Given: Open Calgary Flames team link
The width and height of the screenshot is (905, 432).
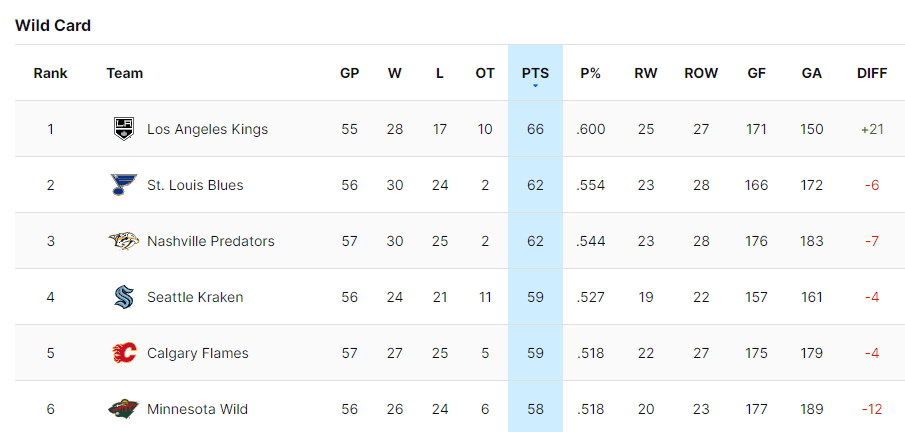Looking at the screenshot, I should click(x=197, y=353).
